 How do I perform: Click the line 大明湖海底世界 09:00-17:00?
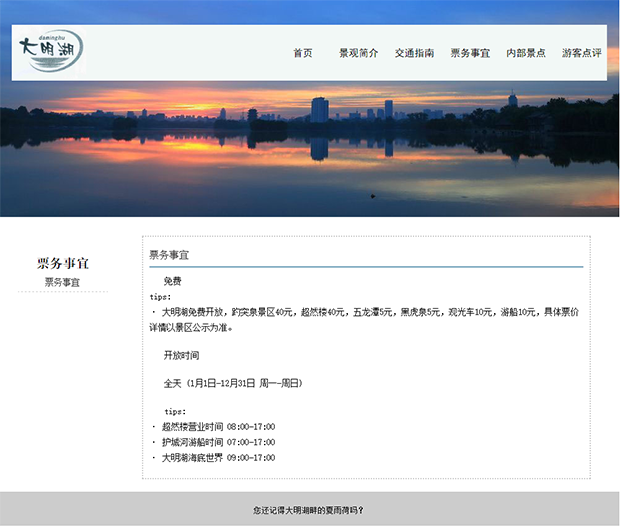(x=214, y=458)
